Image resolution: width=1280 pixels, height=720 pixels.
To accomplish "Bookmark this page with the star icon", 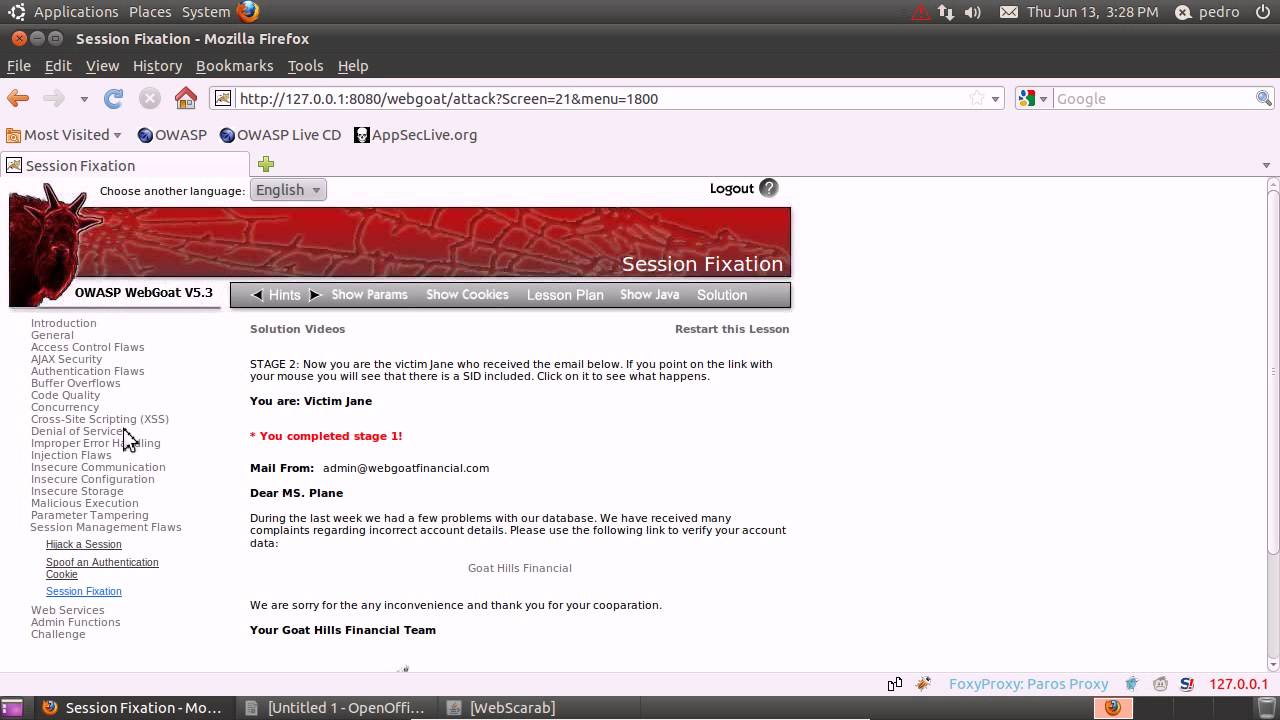I will 977,98.
